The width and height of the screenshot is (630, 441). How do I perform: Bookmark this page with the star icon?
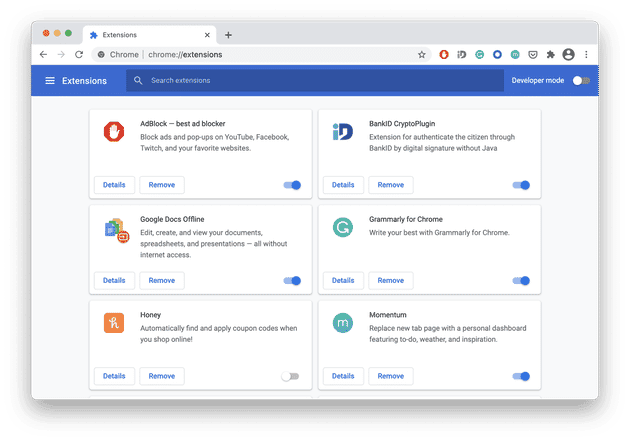click(x=421, y=55)
